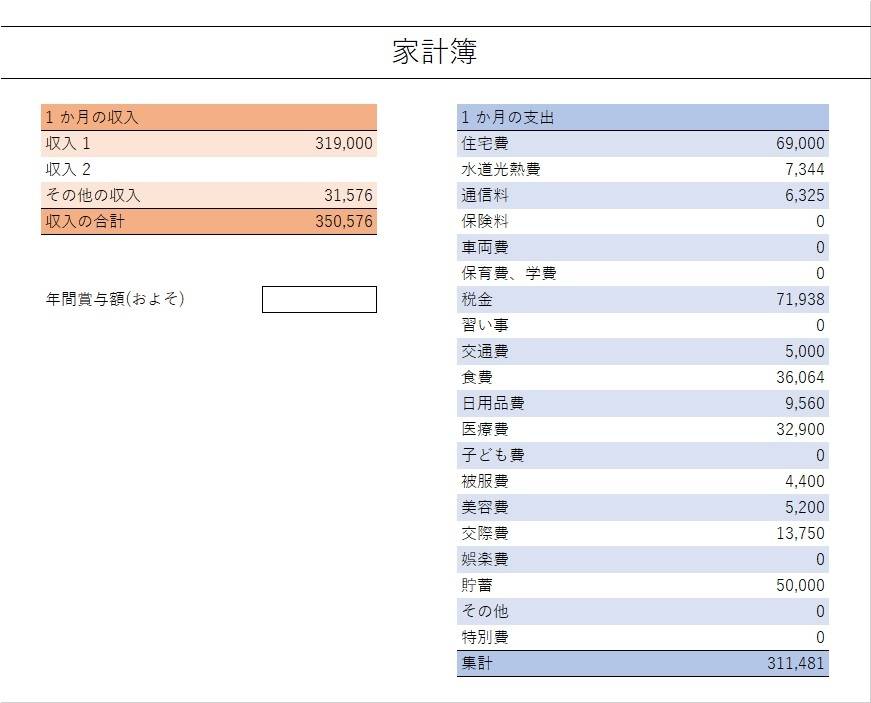Image resolution: width=871 pixels, height=703 pixels.
Task: Select the 1か月の収入 header
Action: click(209, 117)
